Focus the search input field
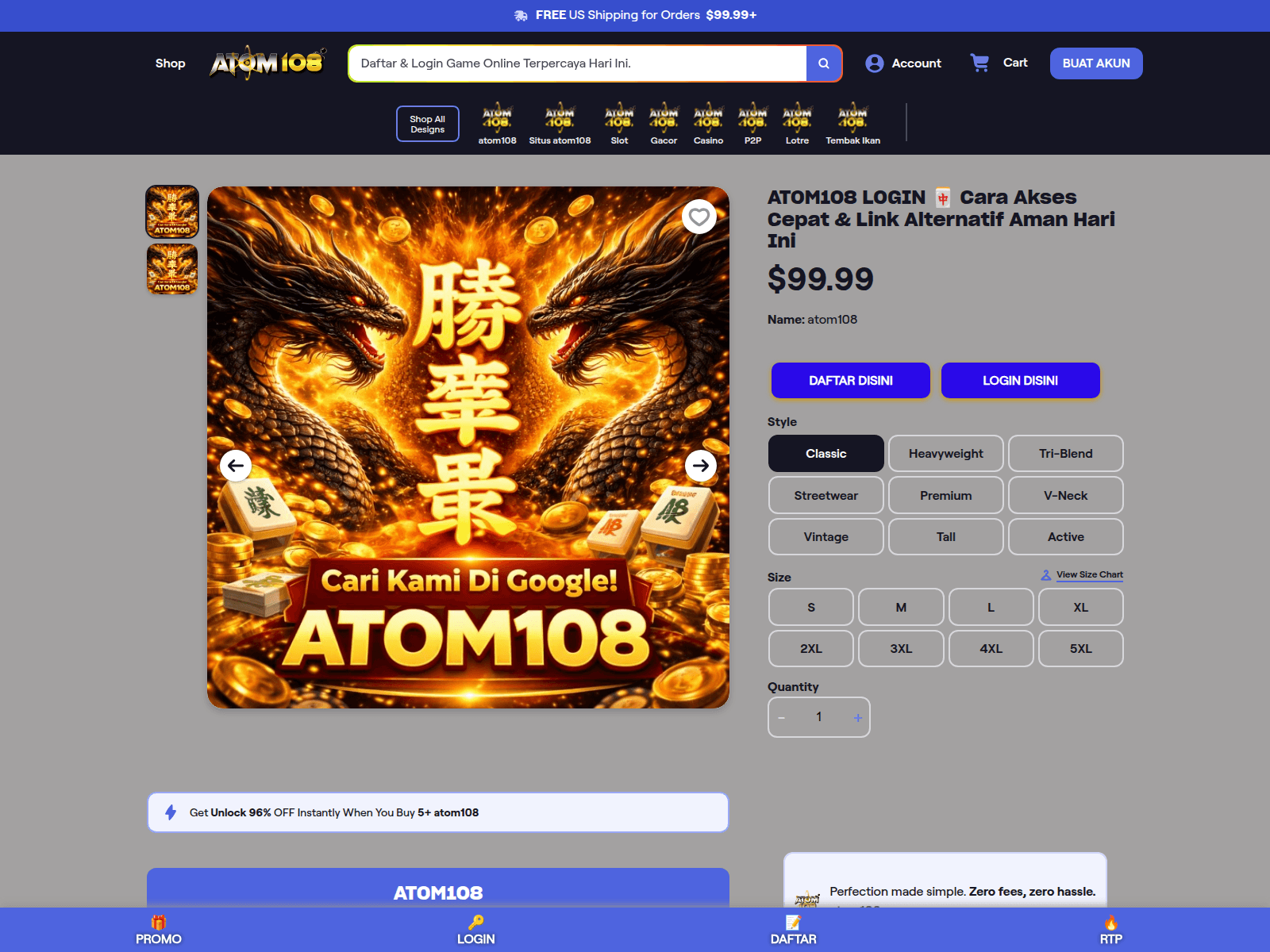 (x=578, y=63)
